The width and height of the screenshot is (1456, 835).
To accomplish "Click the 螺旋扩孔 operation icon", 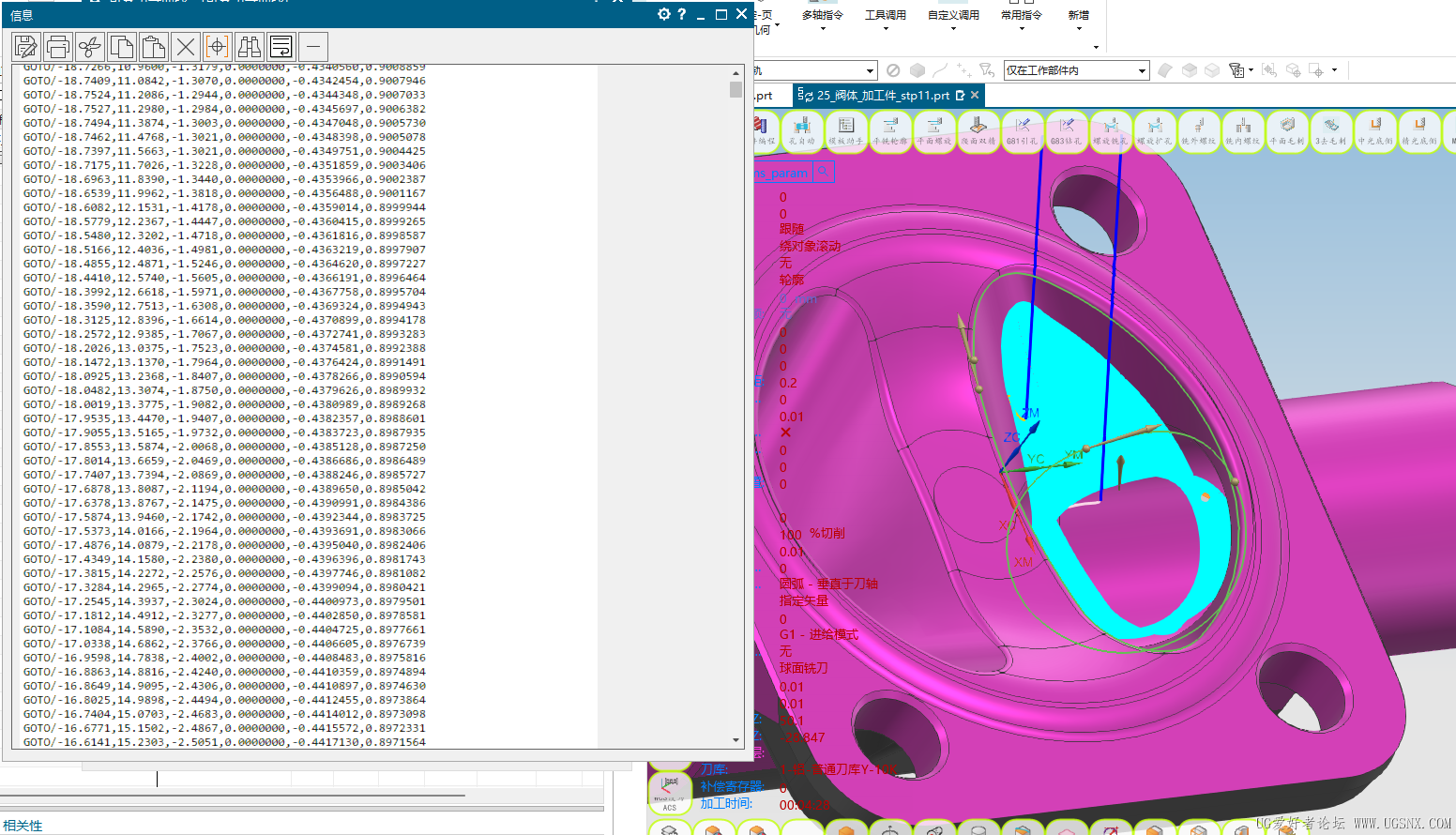I will (1155, 130).
